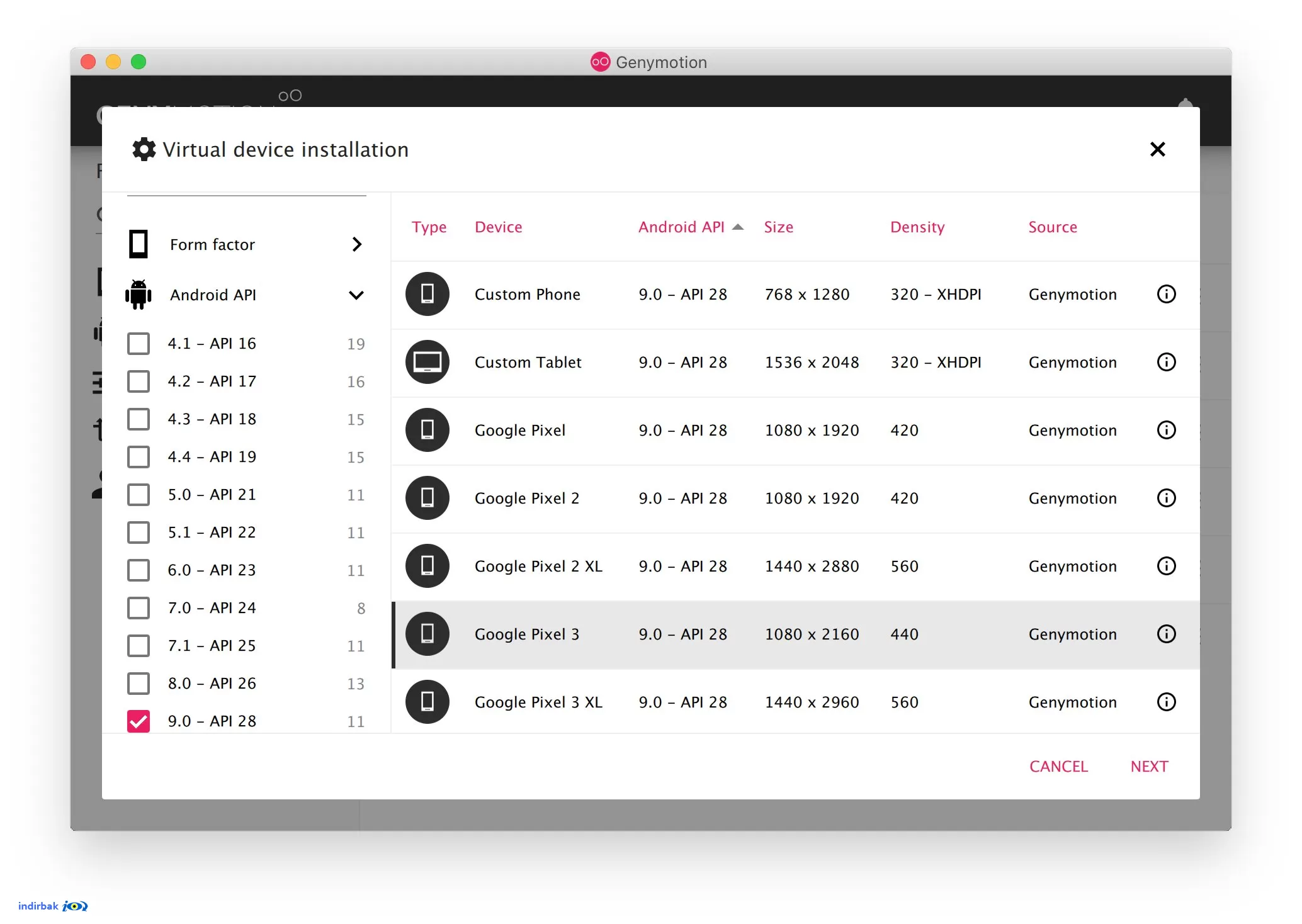The height and width of the screenshot is (924, 1302).
Task: Toggle Android API sort order arrow
Action: pos(738,227)
